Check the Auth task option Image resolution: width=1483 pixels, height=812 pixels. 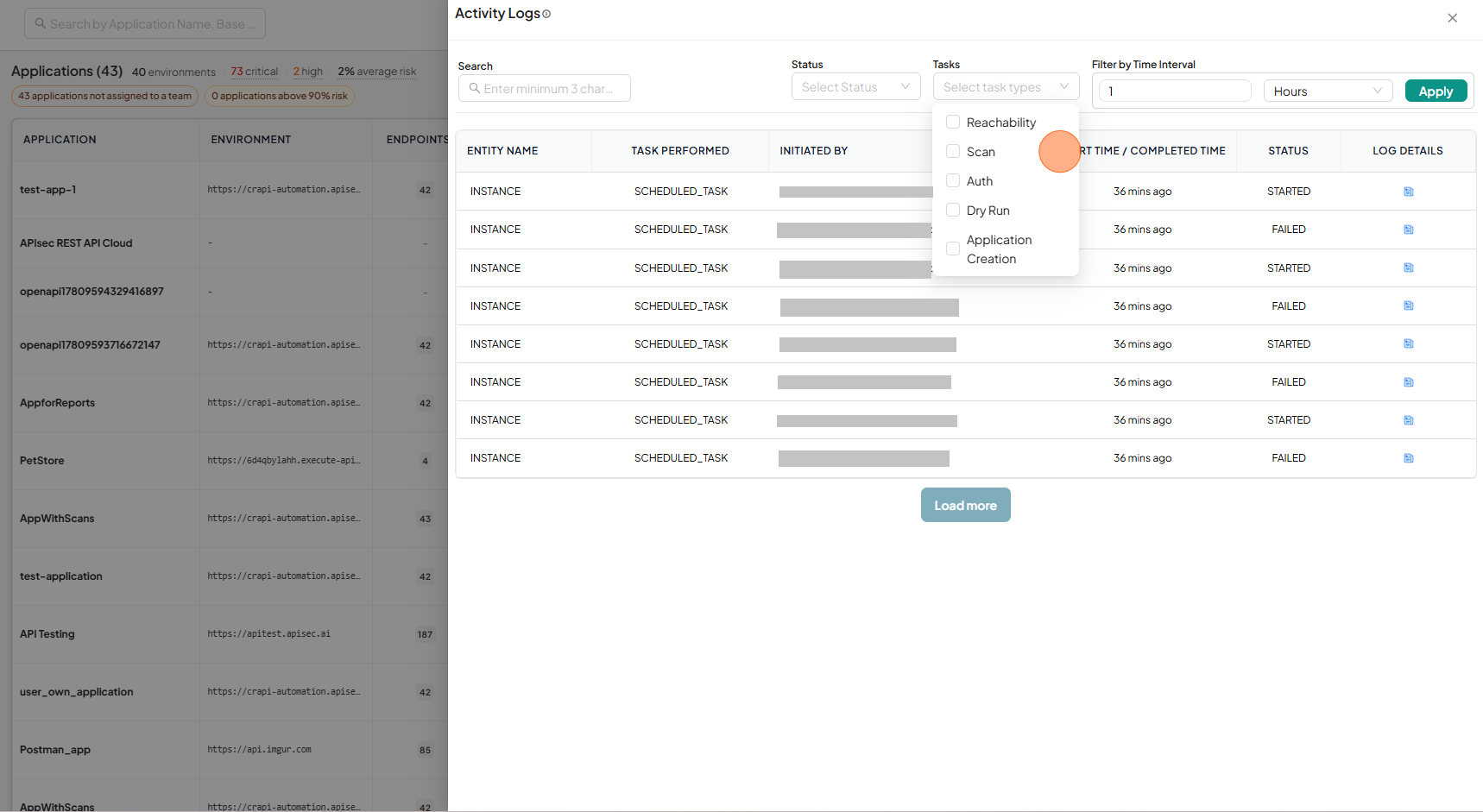click(953, 180)
